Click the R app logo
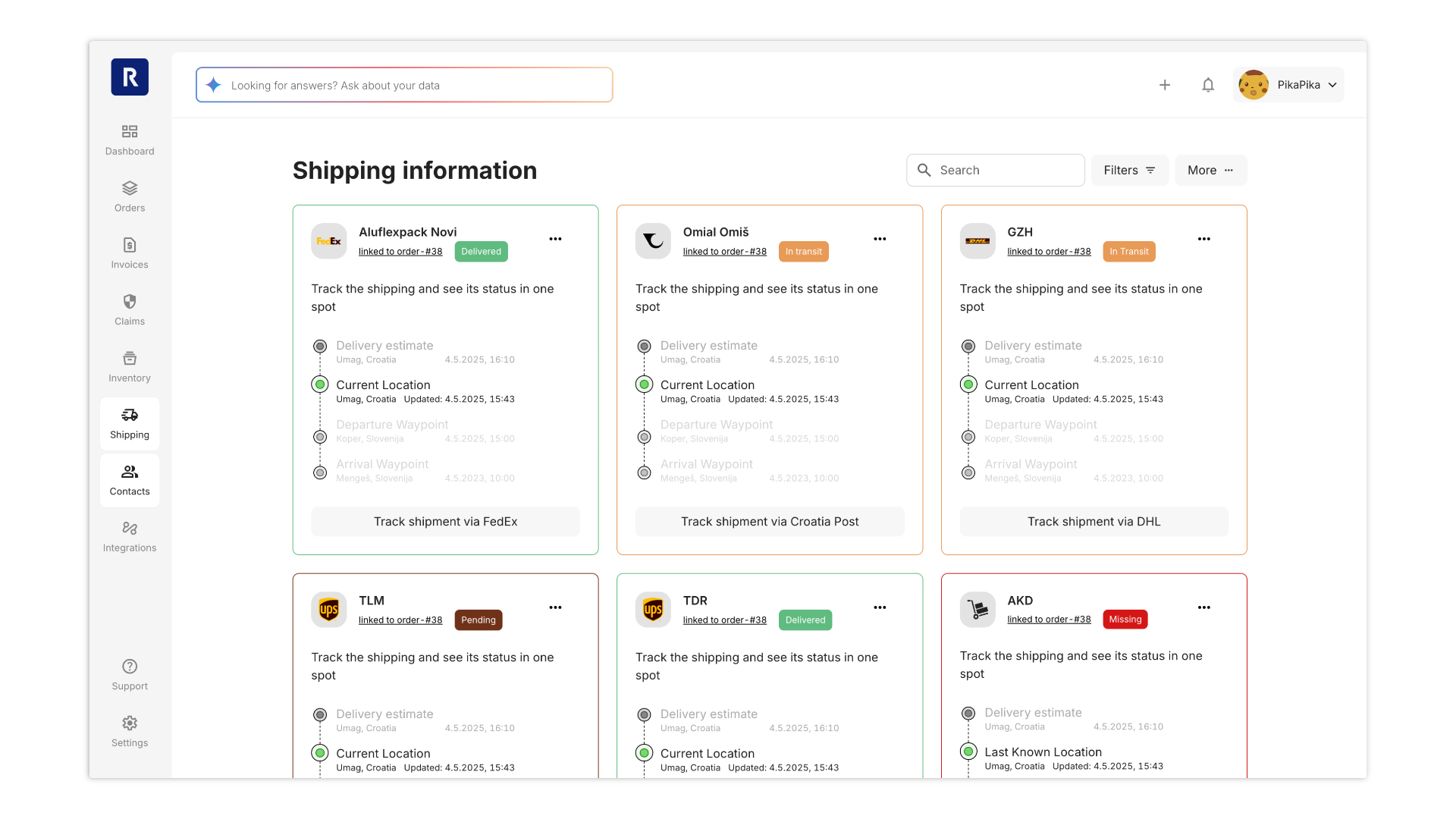 [130, 77]
